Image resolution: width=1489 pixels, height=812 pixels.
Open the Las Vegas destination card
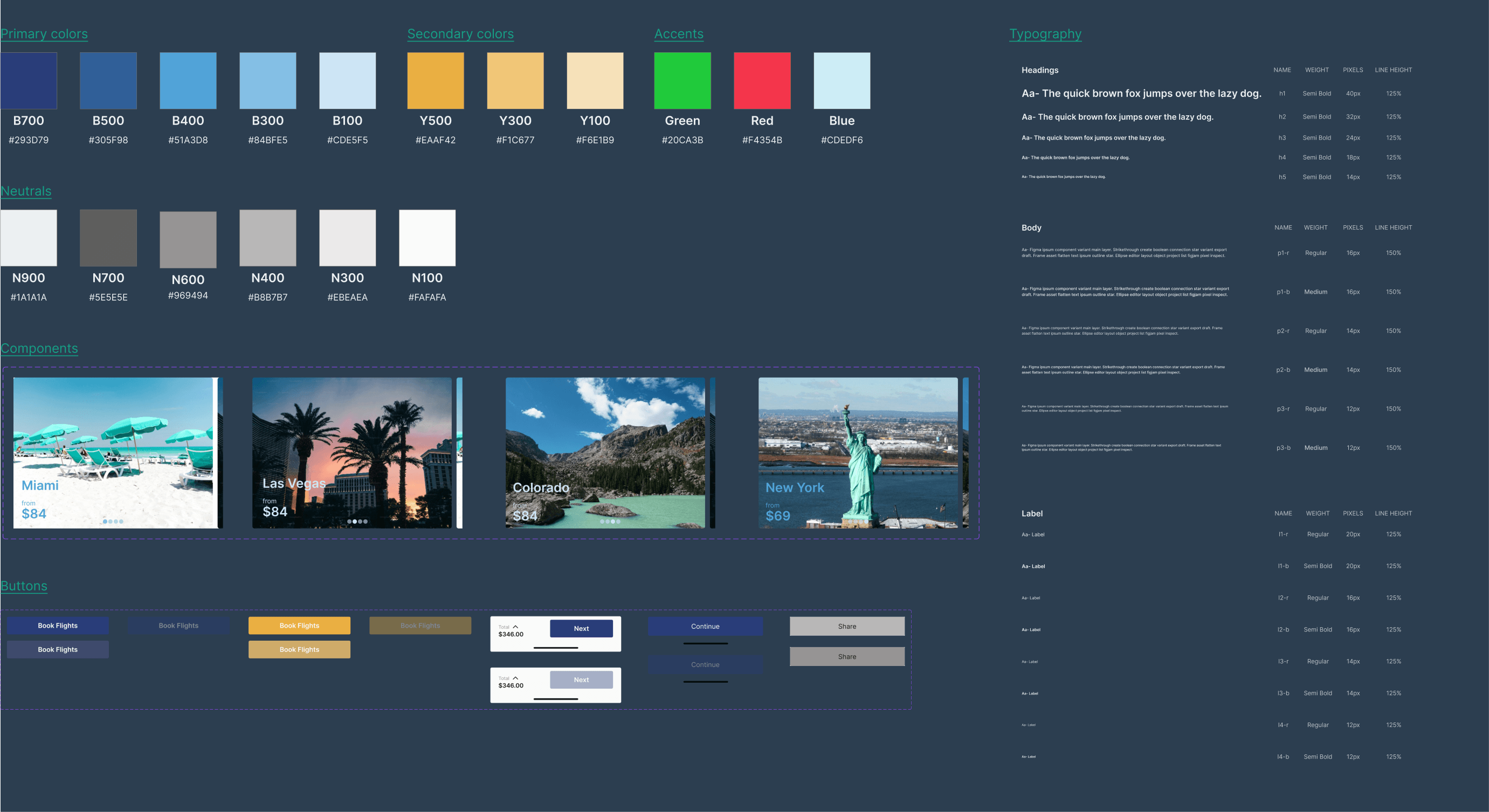pyautogui.click(x=351, y=453)
